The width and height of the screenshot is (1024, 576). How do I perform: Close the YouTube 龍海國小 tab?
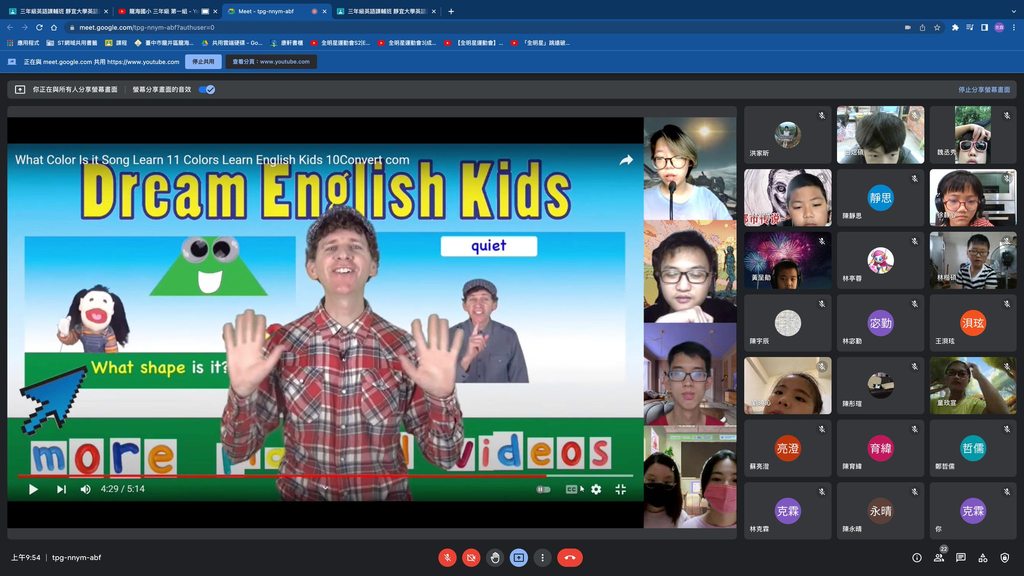pos(215,11)
